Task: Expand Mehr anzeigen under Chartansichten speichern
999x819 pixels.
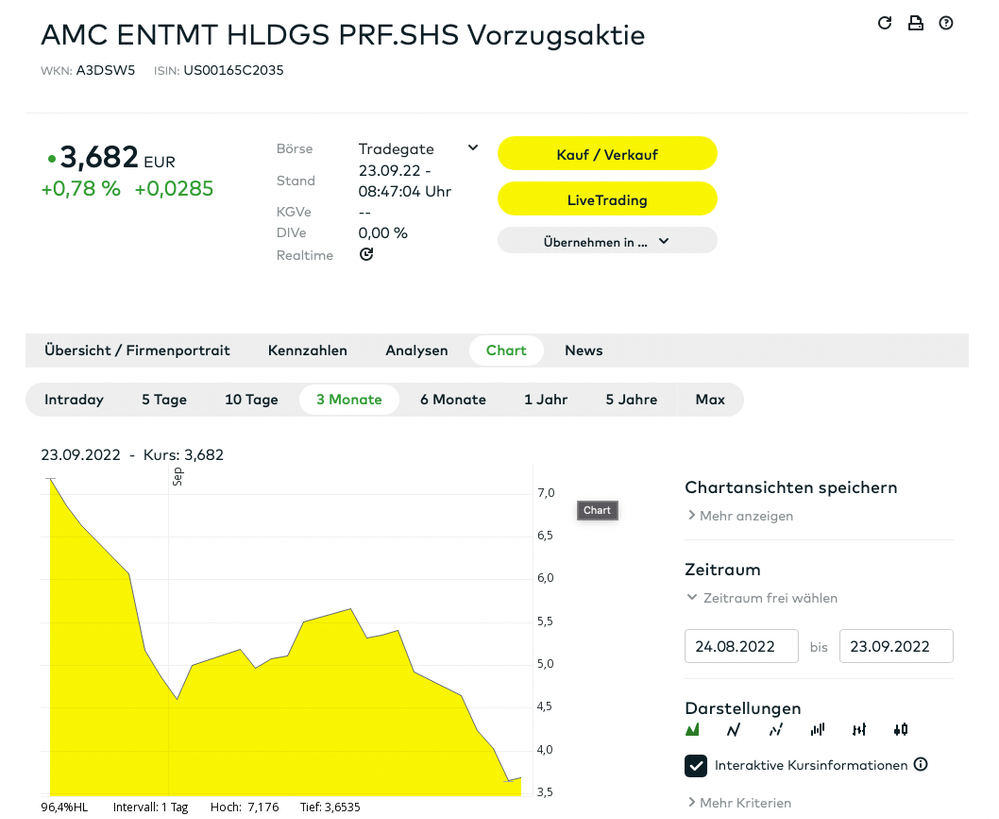Action: (739, 516)
